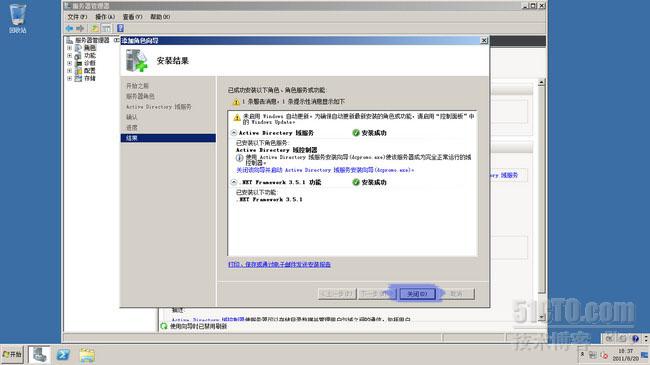
Task: Click the 开始之前 wizard step
Action: coord(137,86)
